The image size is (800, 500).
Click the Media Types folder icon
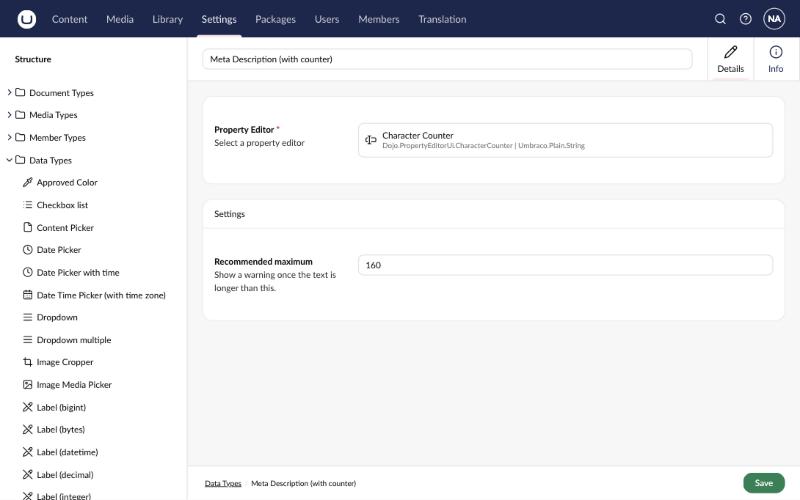[x=20, y=115]
